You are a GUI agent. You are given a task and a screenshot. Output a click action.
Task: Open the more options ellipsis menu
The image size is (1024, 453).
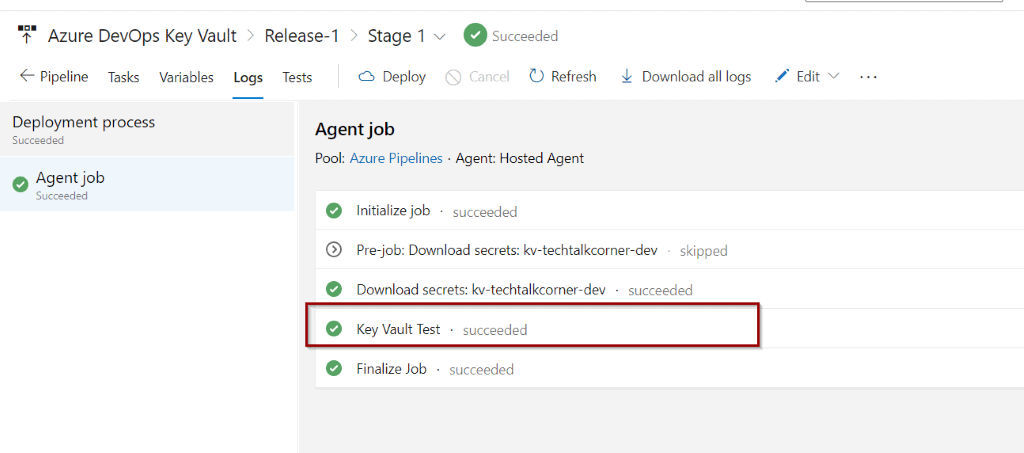point(869,77)
